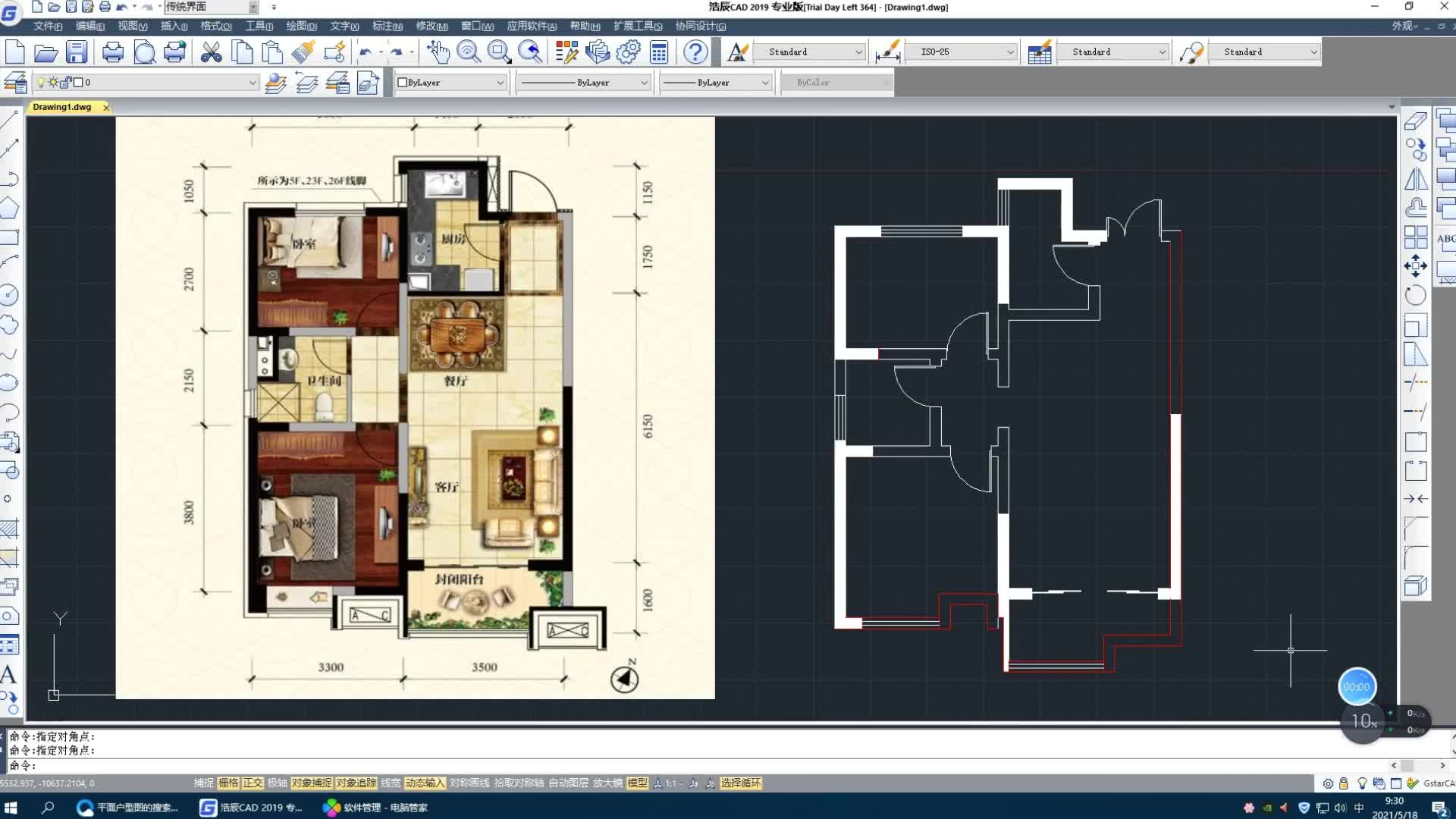
Task: Click the 外观 appearance button
Action: 1404,26
